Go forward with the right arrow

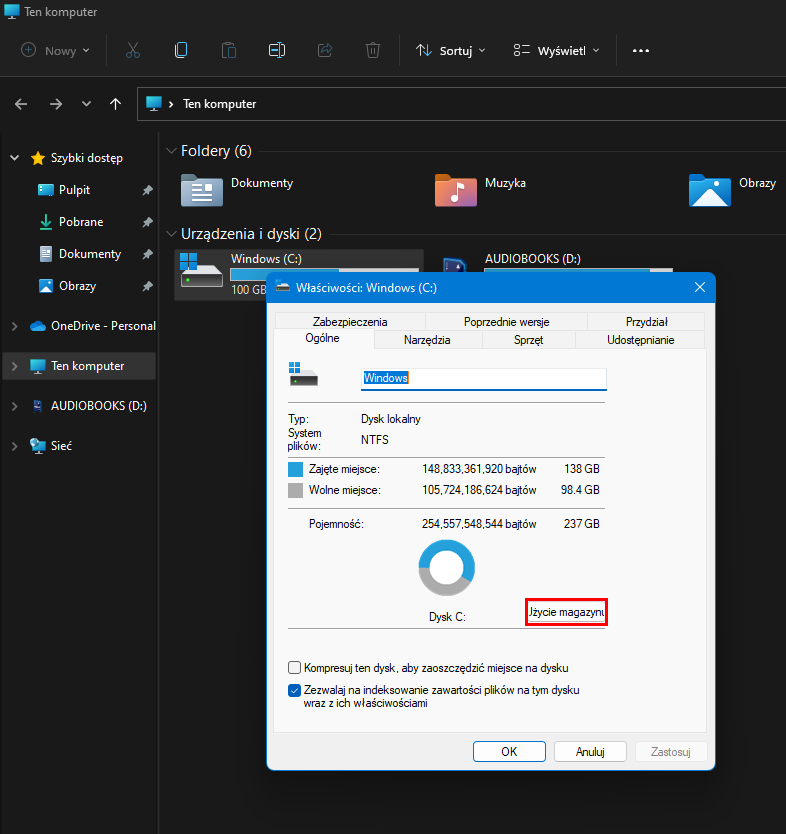[x=55, y=104]
